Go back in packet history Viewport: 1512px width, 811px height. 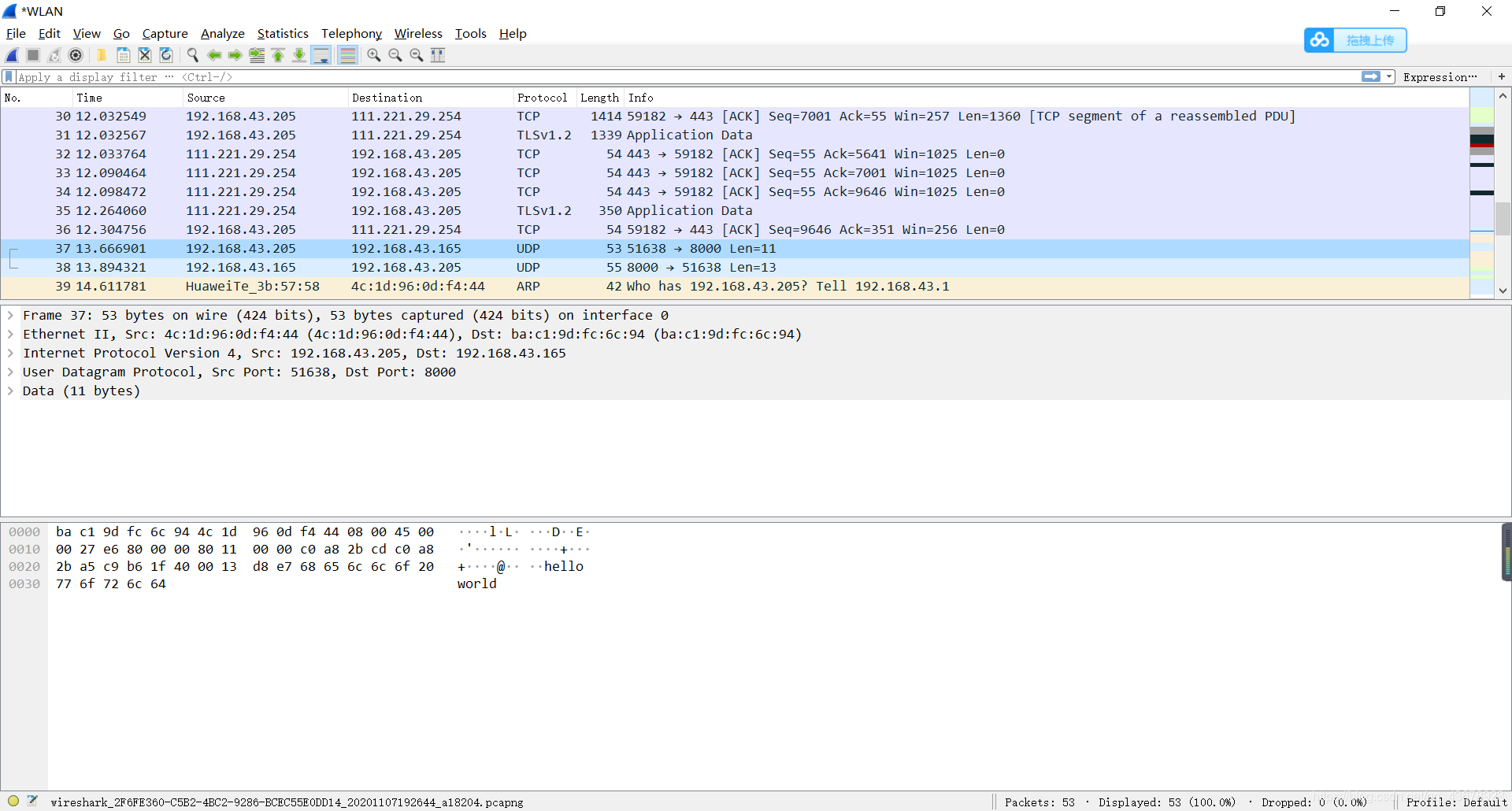click(213, 55)
